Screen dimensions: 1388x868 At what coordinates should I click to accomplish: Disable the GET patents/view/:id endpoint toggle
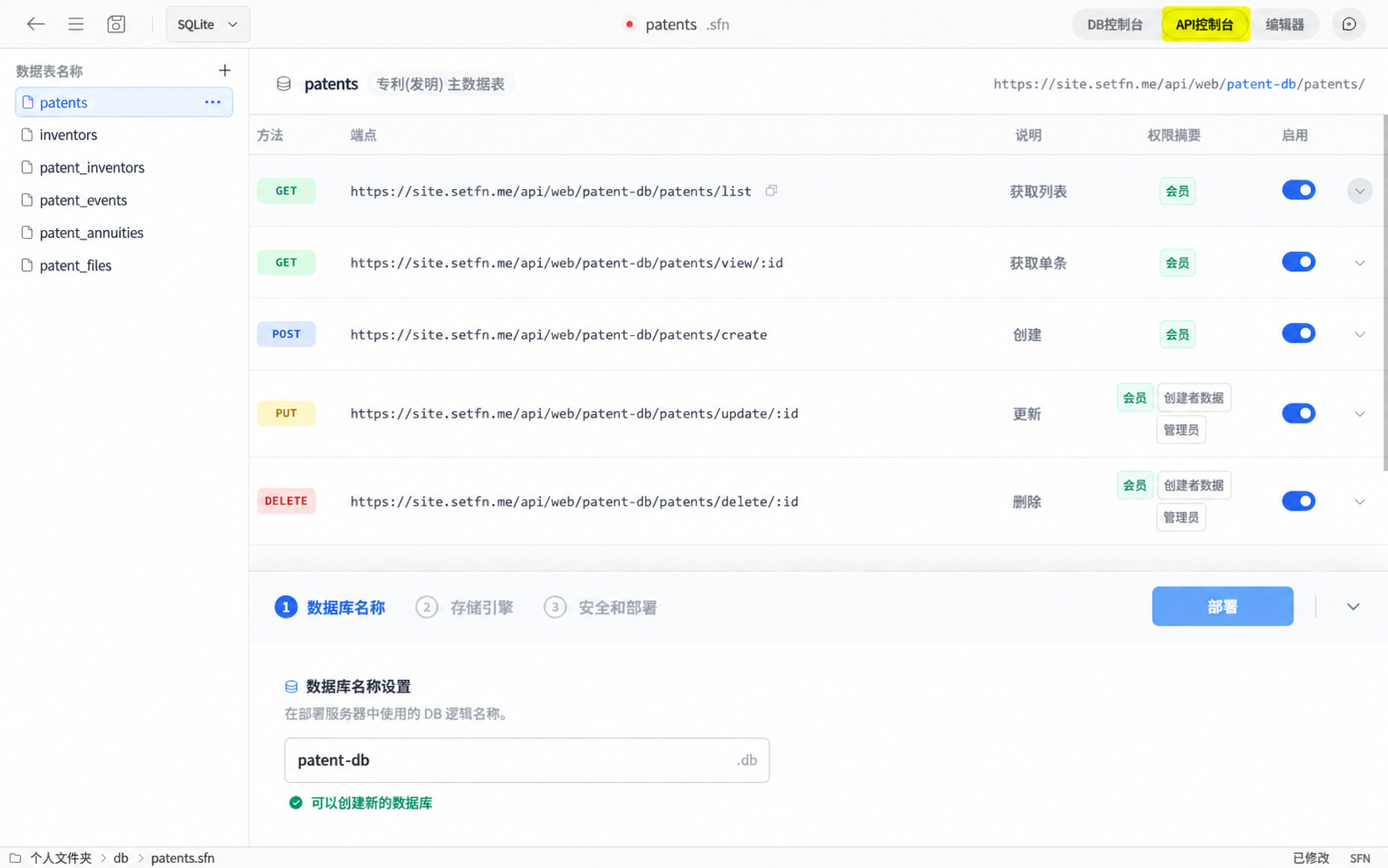pyautogui.click(x=1299, y=262)
